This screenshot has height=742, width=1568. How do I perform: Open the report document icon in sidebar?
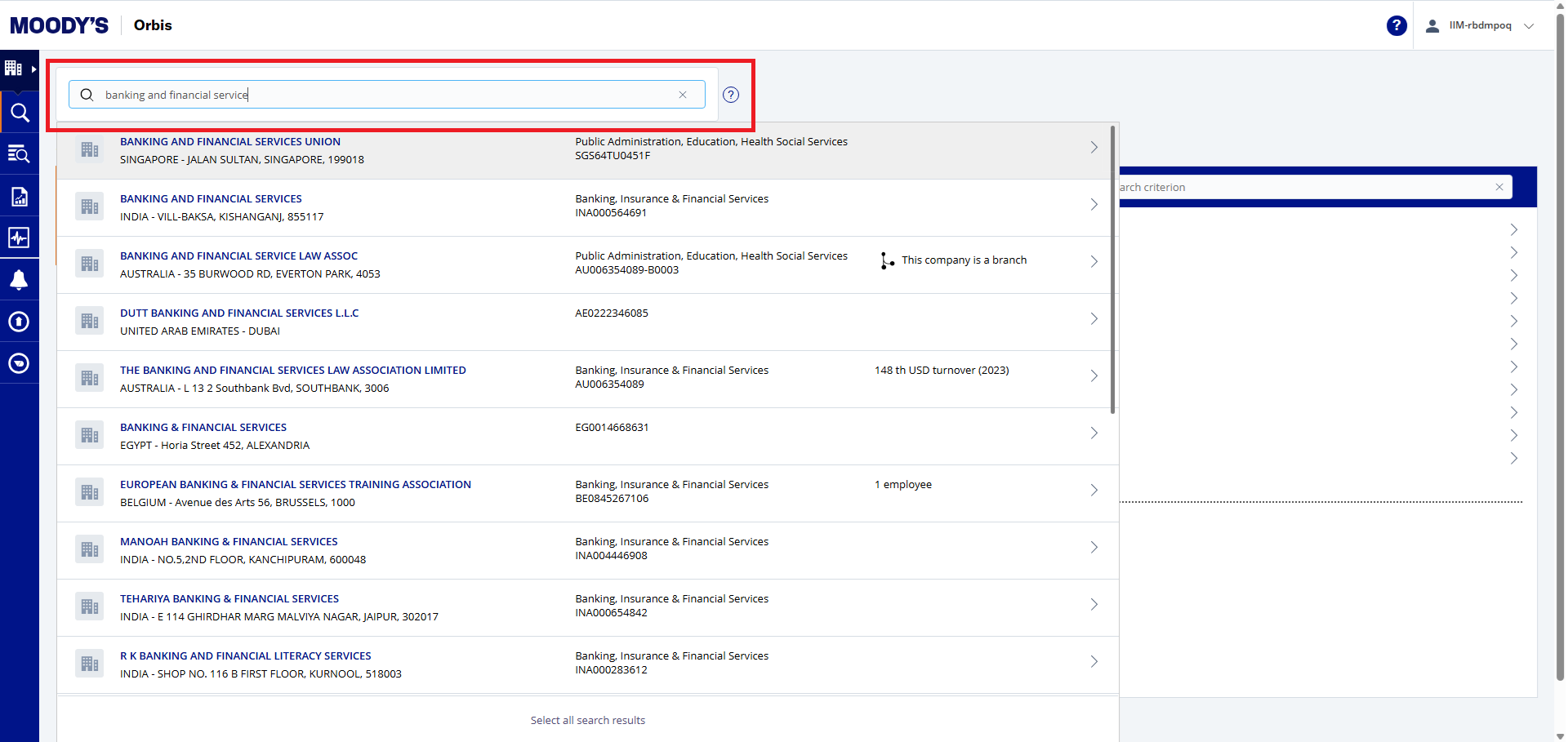tap(20, 197)
